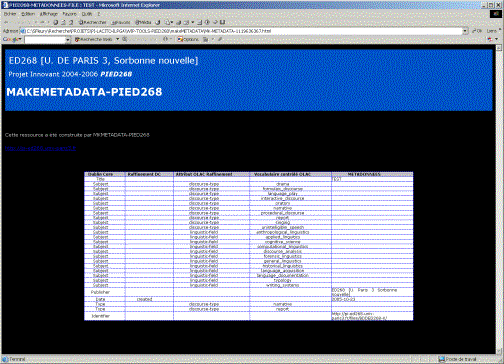Click inside the Google toolbar search field

pos(45,40)
